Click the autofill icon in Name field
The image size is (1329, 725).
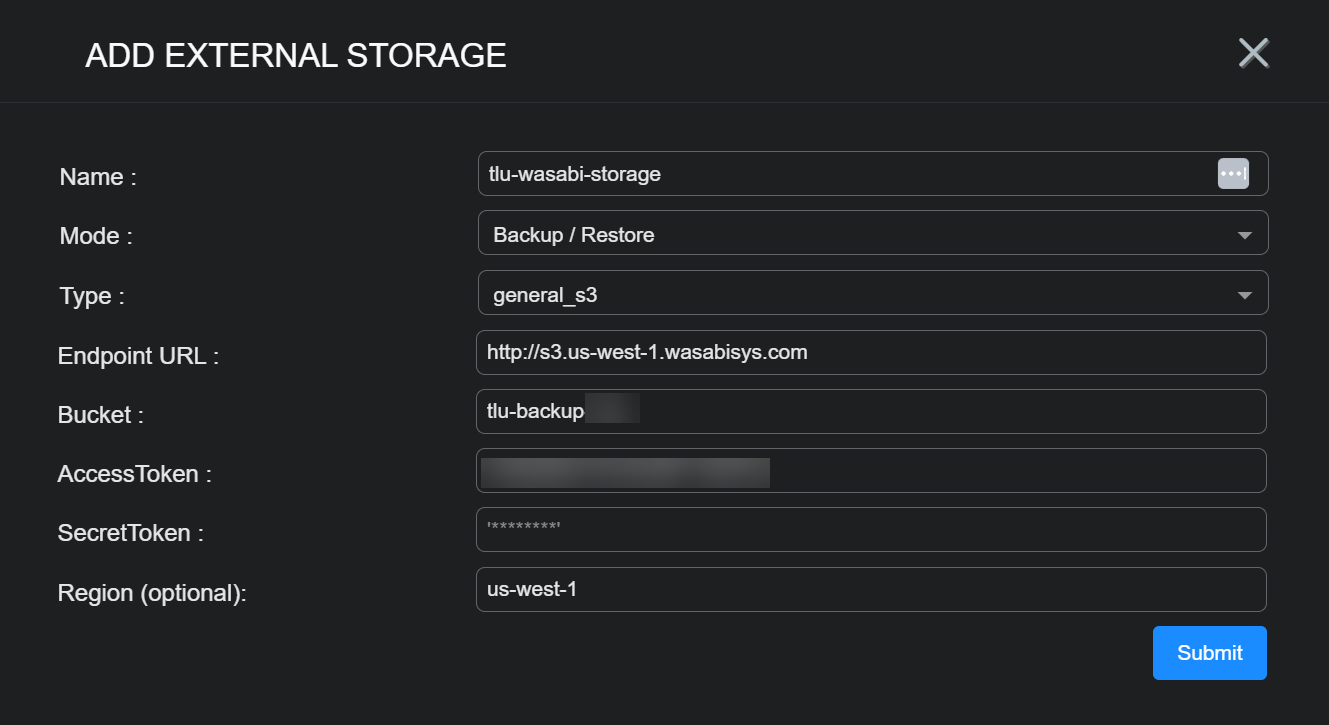1232,173
